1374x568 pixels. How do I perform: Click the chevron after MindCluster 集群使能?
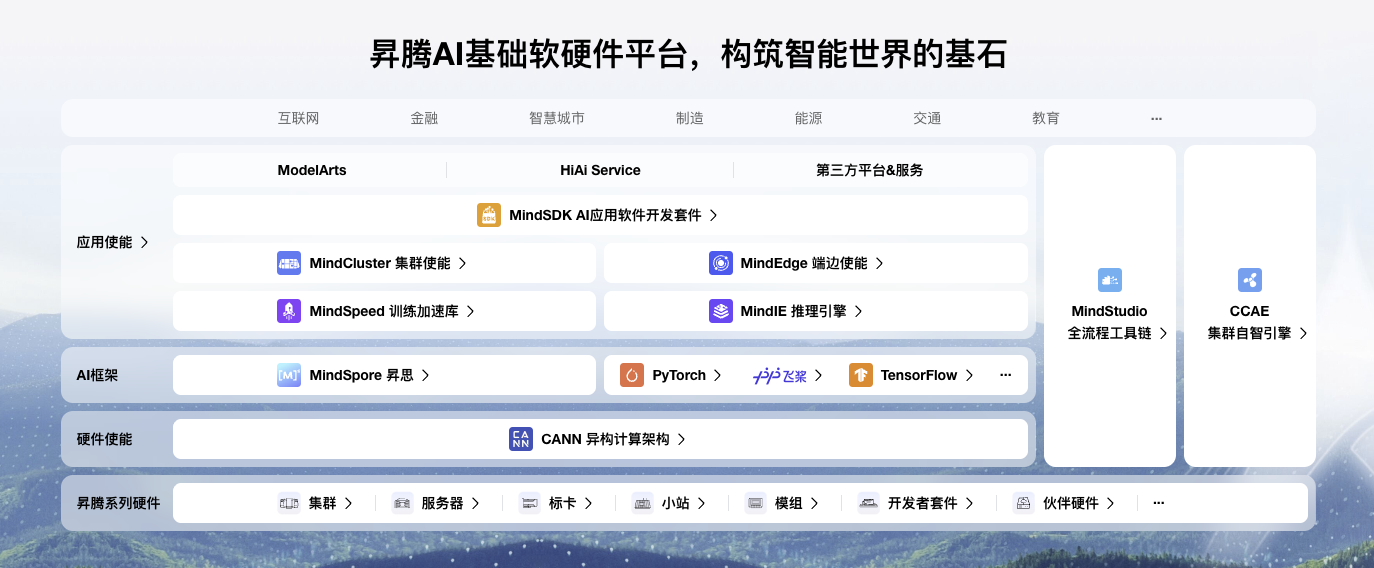[x=463, y=263]
